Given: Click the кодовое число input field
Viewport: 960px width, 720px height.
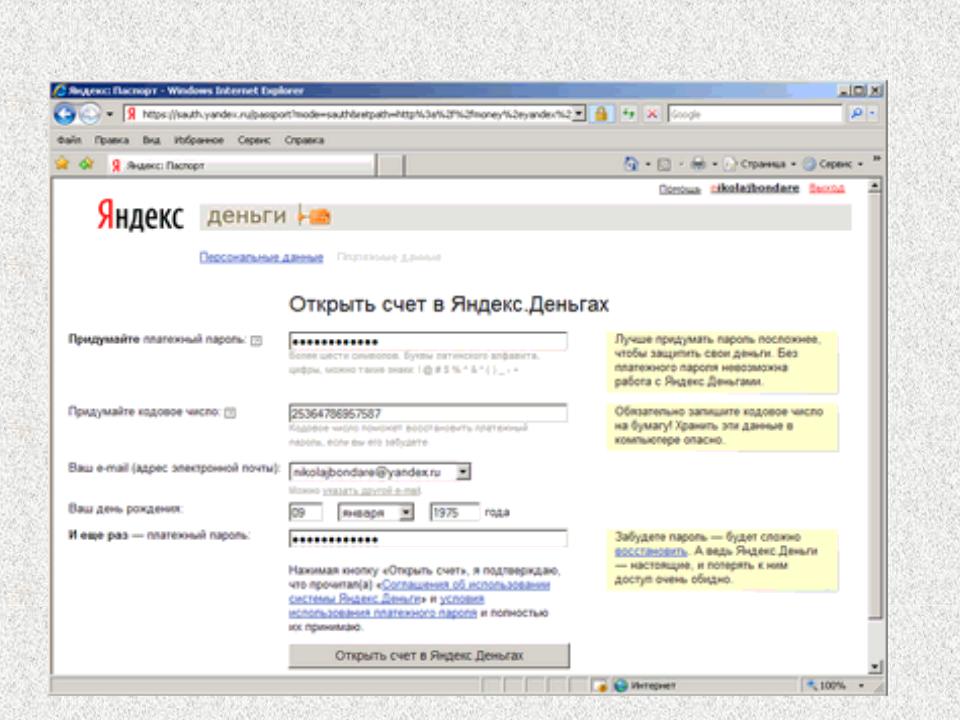Looking at the screenshot, I should click(428, 413).
